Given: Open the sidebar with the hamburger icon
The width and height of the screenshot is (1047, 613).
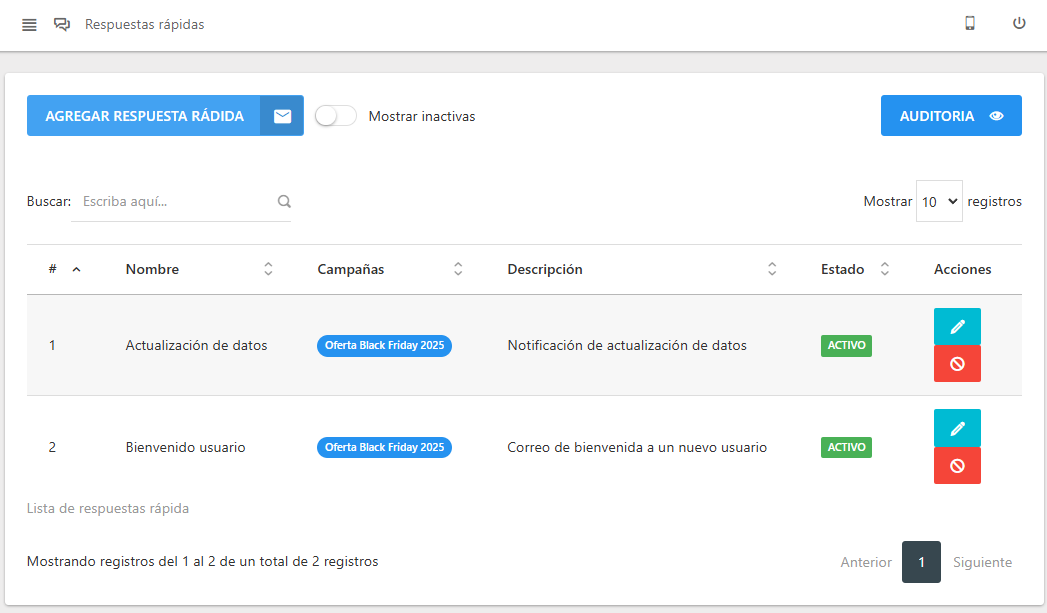Looking at the screenshot, I should 29,25.
